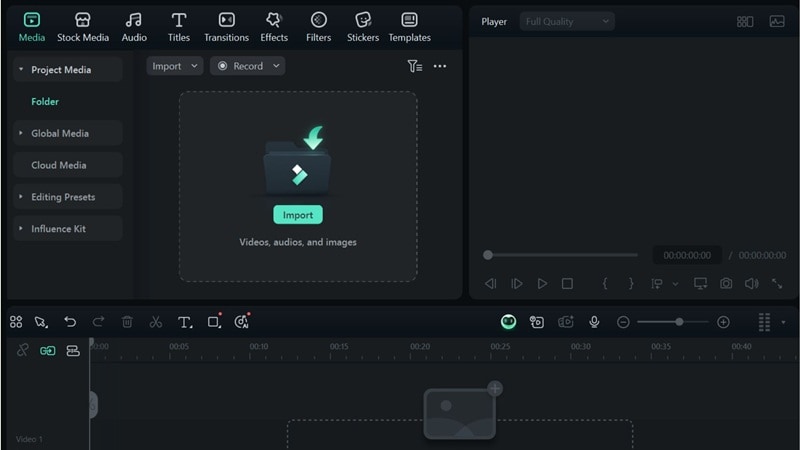Image resolution: width=800 pixels, height=450 pixels.
Task: Click the external monitor display icon
Action: coord(701,283)
